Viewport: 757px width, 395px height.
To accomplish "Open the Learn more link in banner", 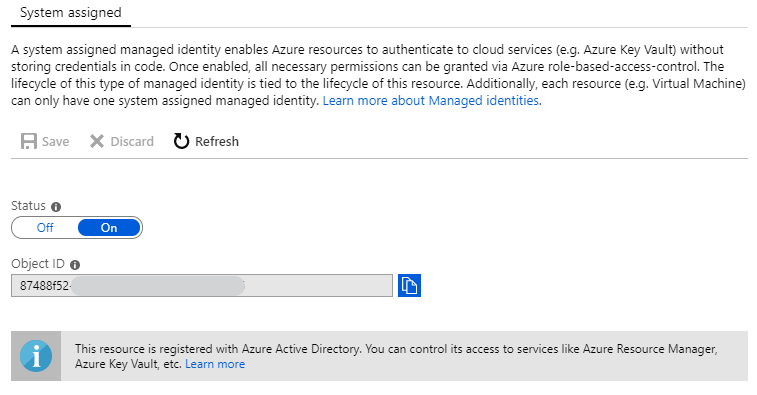I will tap(215, 364).
